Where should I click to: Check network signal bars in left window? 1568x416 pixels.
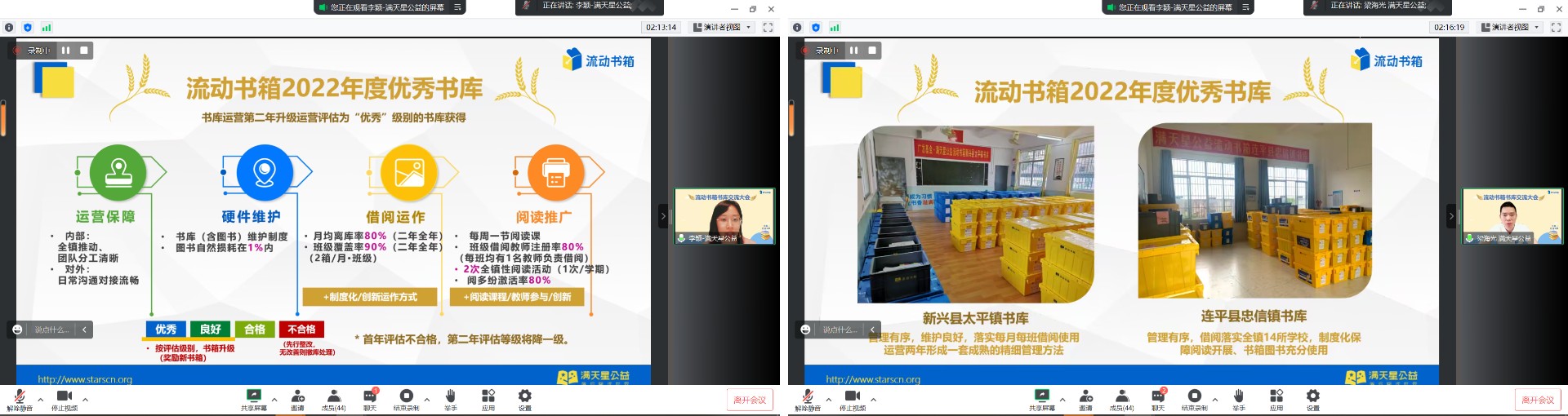click(47, 27)
